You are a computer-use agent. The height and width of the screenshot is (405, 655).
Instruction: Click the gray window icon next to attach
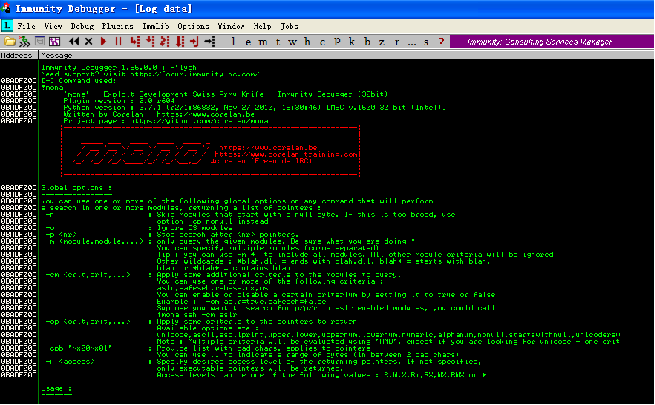pos(40,41)
